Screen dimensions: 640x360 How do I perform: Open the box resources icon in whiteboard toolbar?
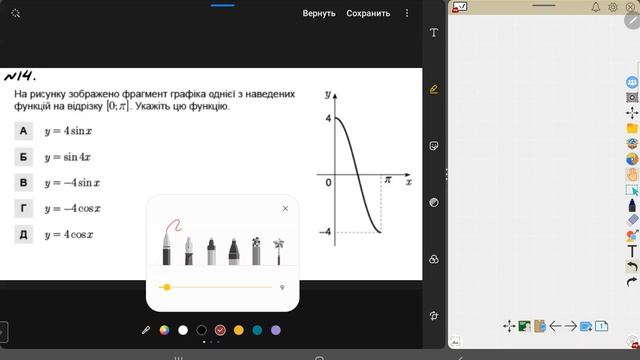point(632,143)
